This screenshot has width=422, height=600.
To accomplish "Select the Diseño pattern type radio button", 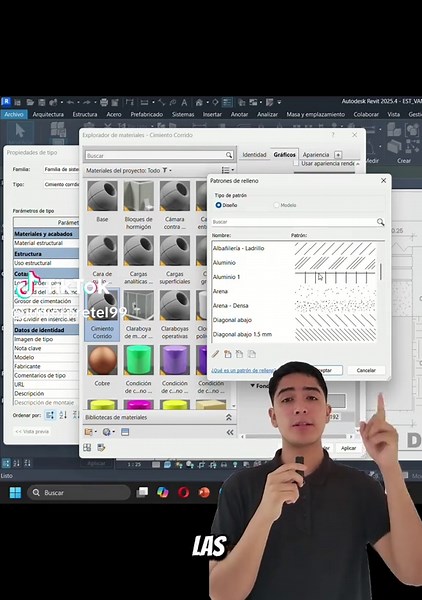I will 218,205.
